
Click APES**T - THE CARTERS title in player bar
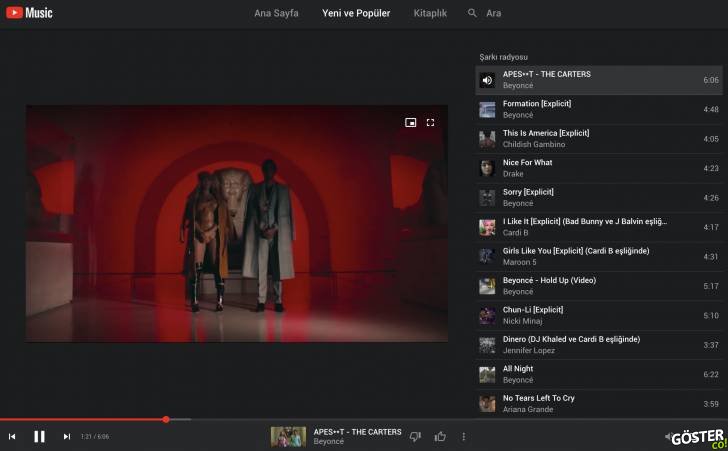pos(358,431)
